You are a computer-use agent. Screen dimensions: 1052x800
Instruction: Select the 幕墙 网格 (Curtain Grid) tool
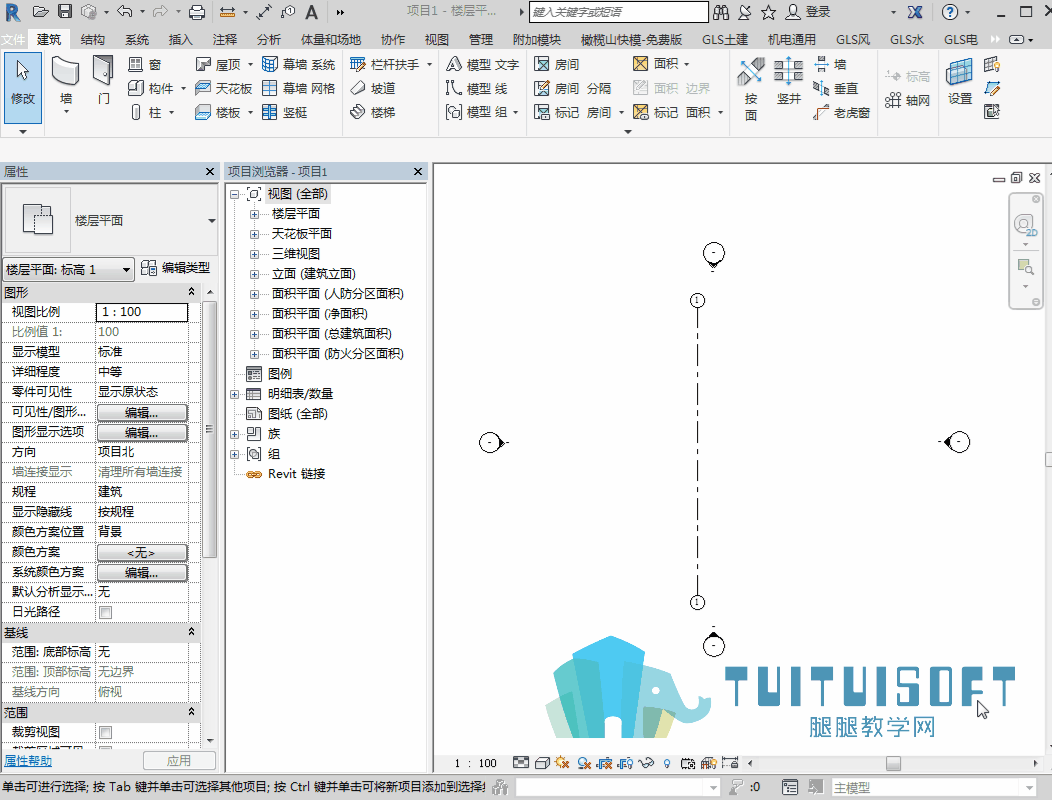(x=299, y=88)
